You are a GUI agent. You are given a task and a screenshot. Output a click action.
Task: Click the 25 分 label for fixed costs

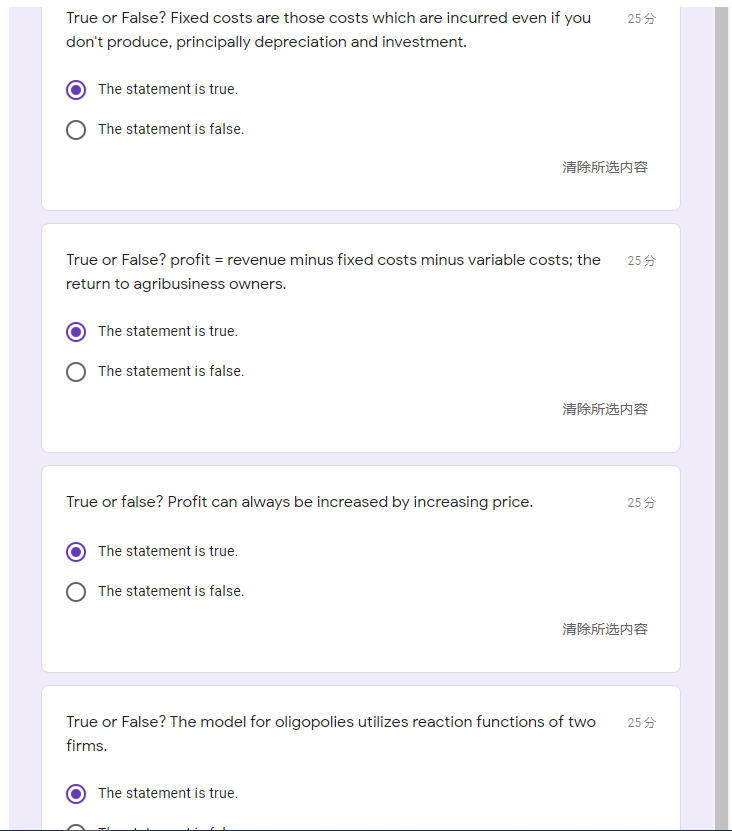[x=641, y=19]
